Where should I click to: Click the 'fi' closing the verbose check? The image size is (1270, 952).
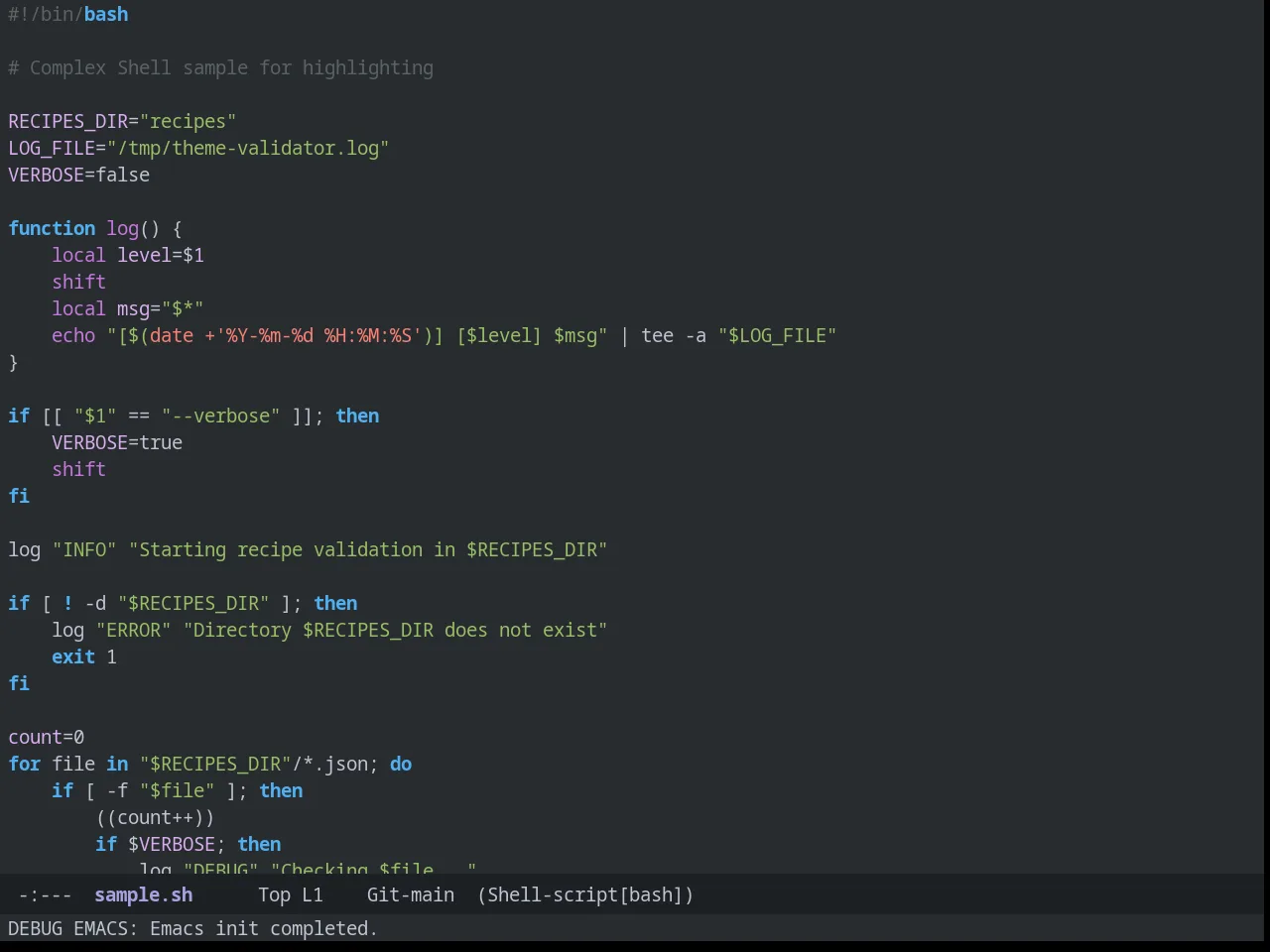[x=19, y=496]
